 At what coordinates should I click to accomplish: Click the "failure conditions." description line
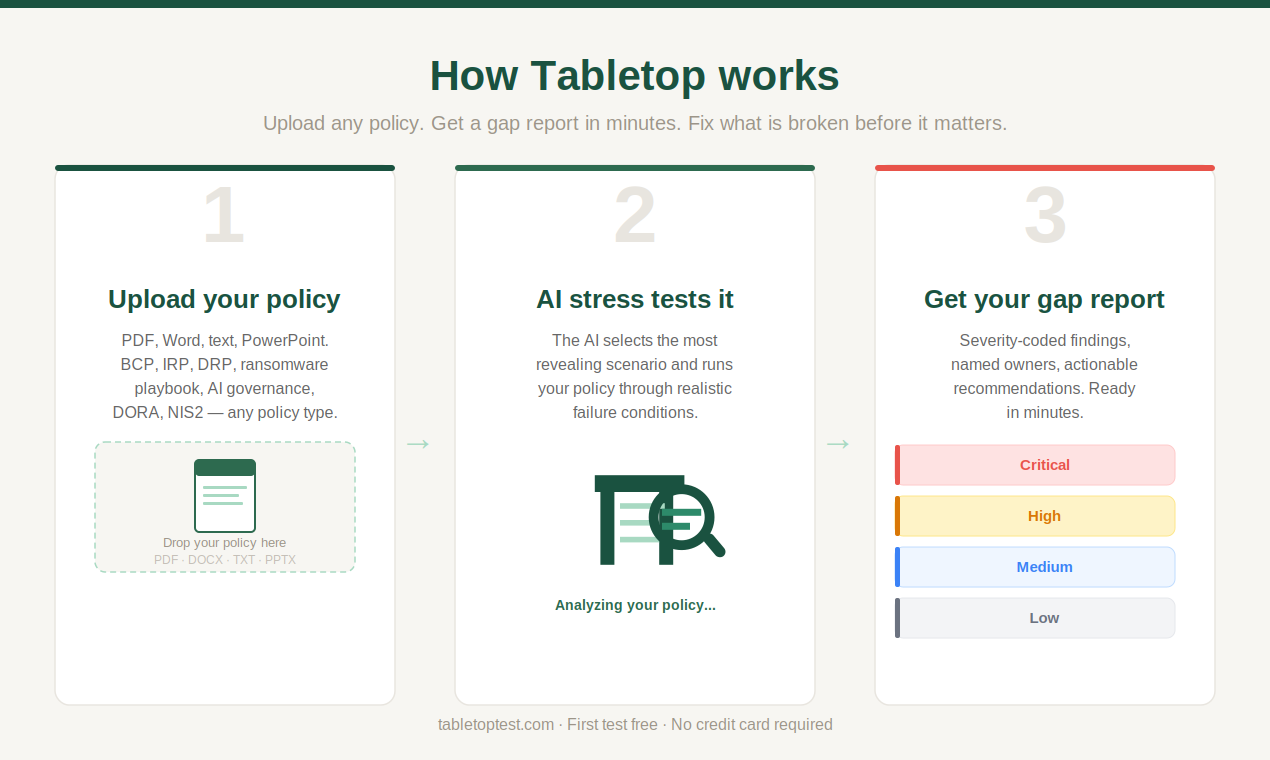point(635,412)
